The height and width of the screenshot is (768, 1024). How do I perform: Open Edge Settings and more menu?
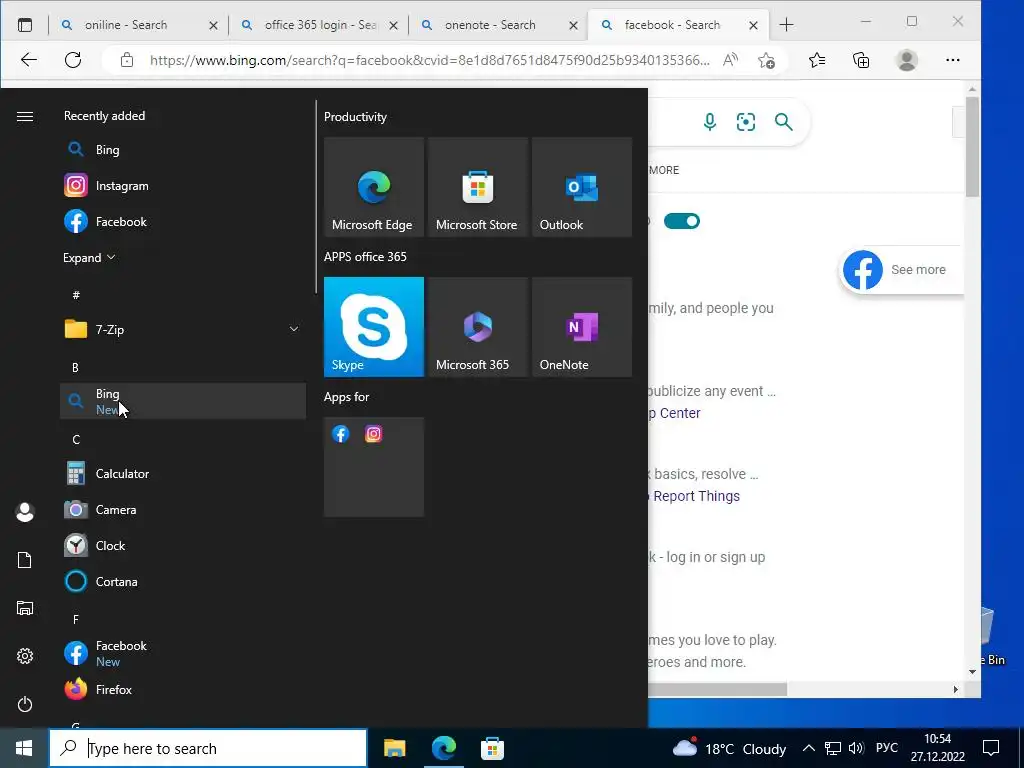(953, 60)
